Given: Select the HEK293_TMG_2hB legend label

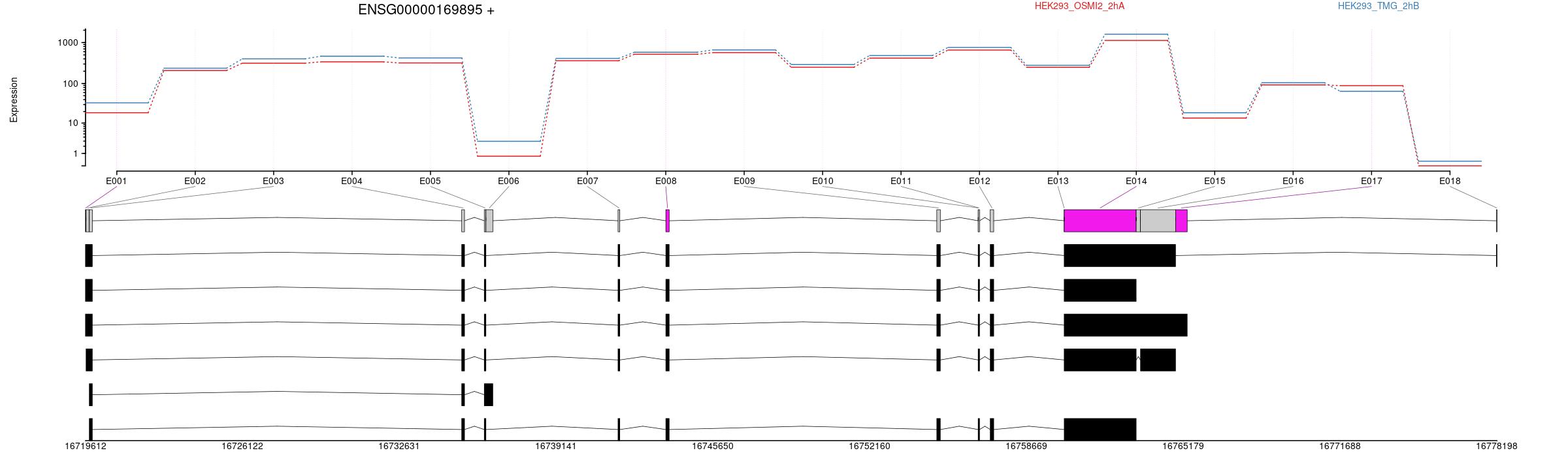Looking at the screenshot, I should click(1379, 6).
